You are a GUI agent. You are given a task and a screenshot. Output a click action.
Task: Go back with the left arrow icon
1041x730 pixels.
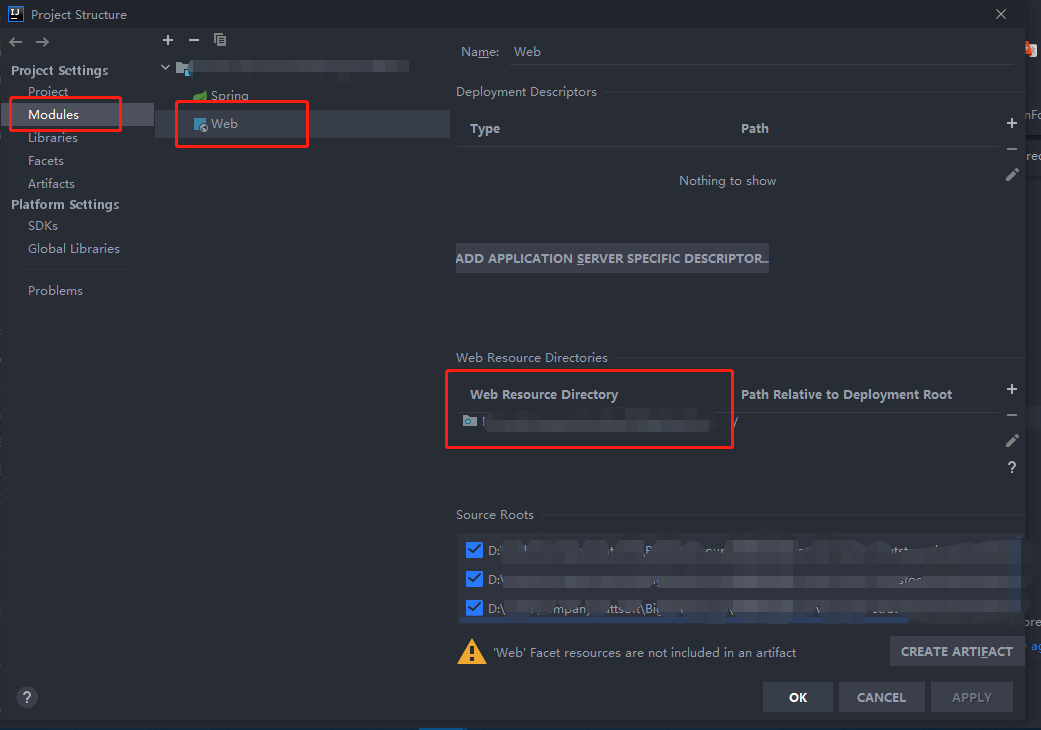point(16,42)
